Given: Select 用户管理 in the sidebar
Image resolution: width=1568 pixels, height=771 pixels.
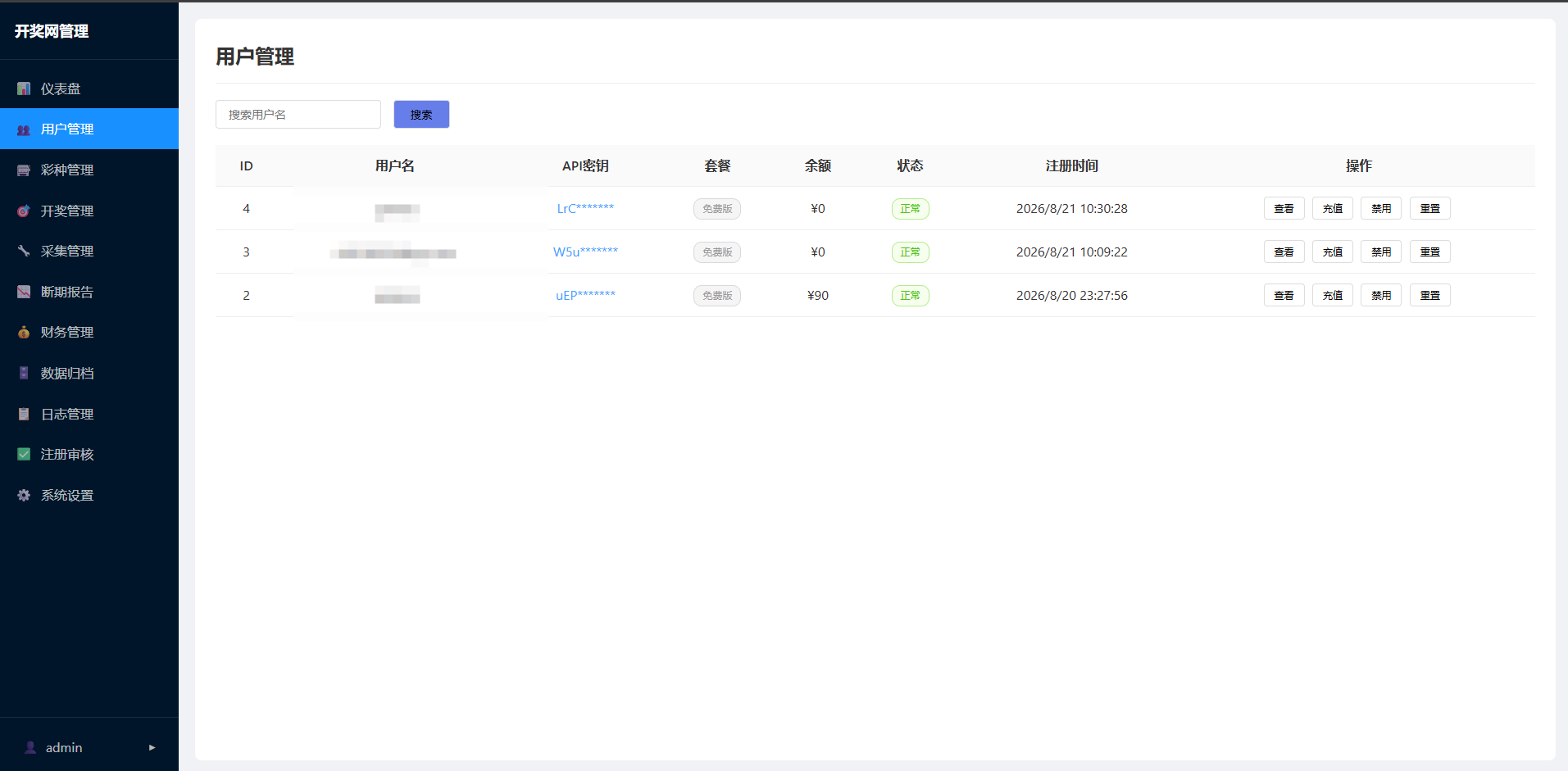Looking at the screenshot, I should tap(89, 129).
